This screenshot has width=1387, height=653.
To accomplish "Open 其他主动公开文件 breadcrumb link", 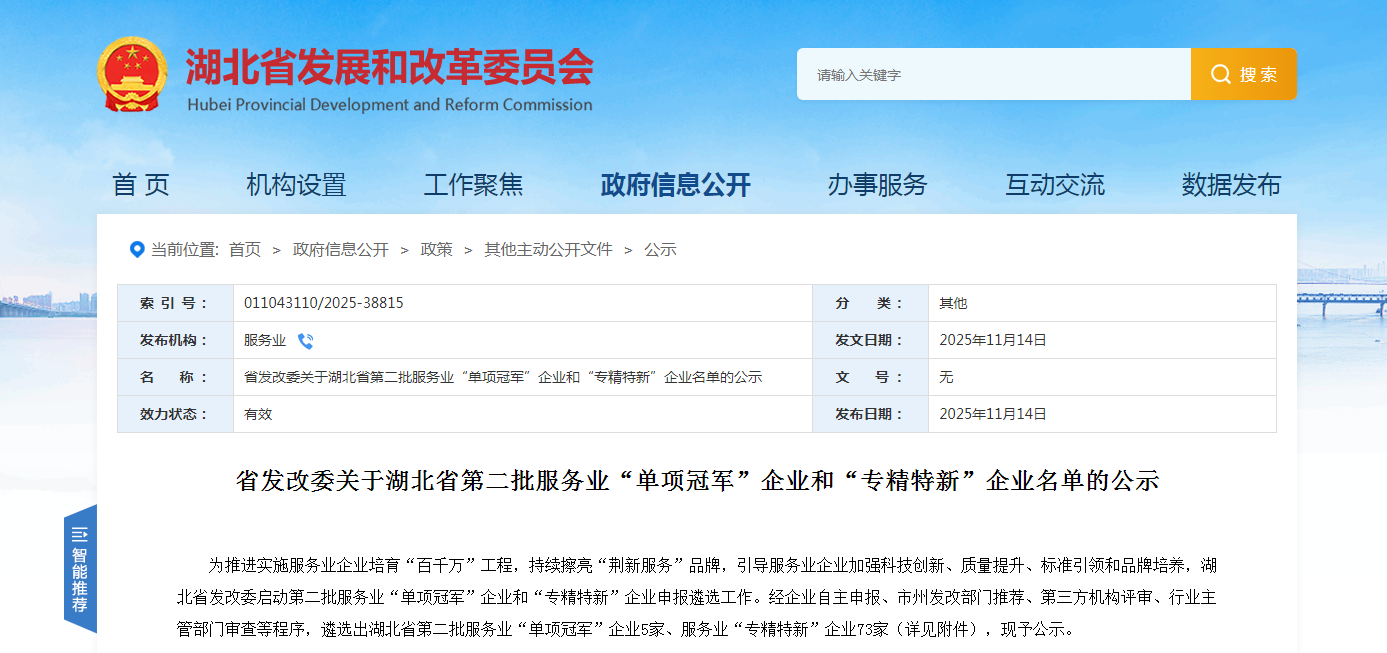I will [x=548, y=250].
